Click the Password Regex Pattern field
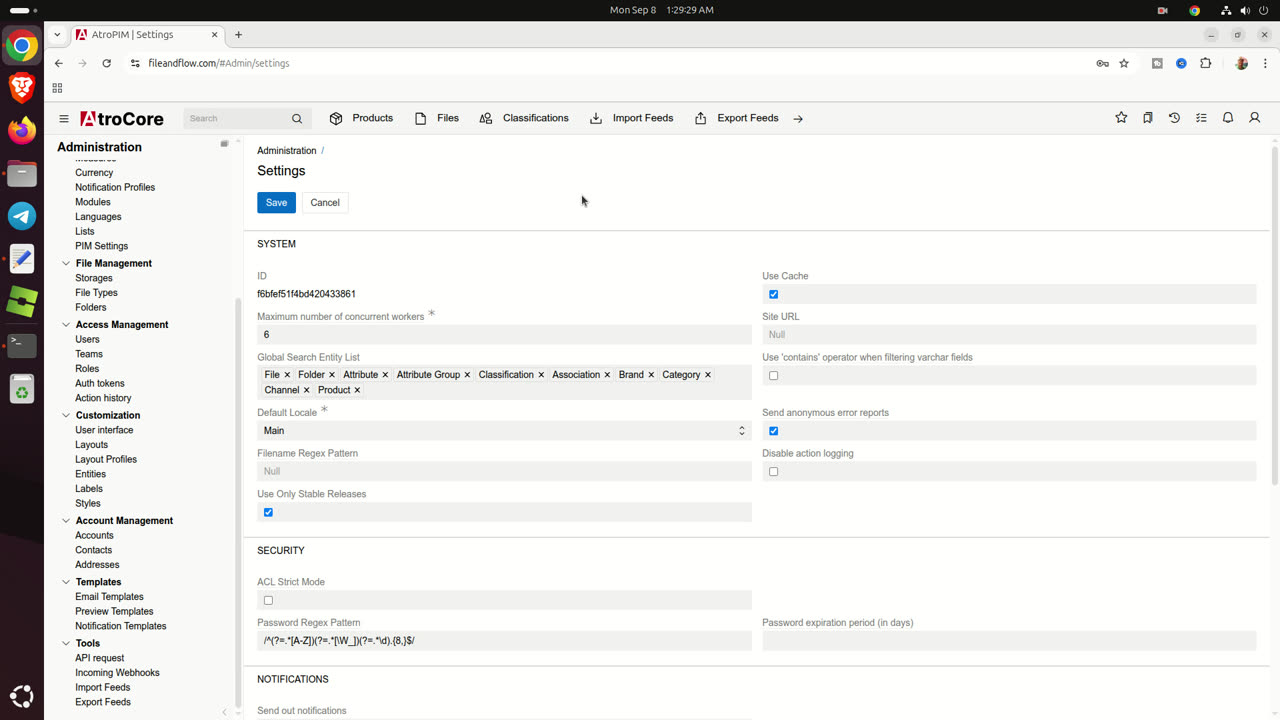 click(504, 641)
